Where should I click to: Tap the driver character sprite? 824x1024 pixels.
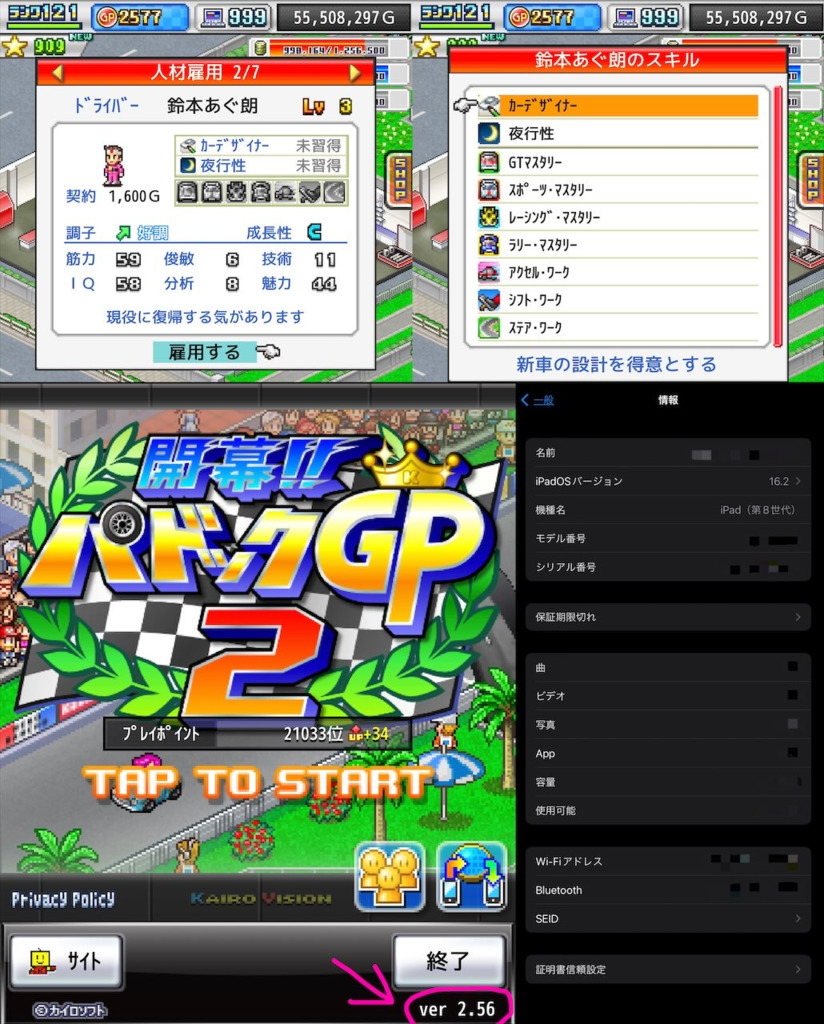point(113,165)
